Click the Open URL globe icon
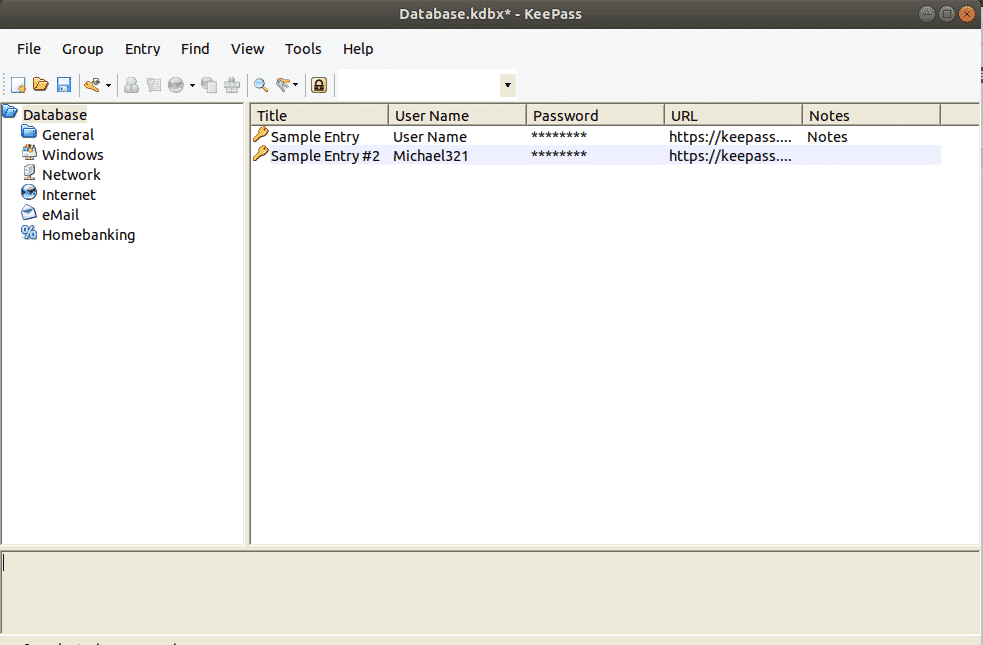 pos(177,85)
